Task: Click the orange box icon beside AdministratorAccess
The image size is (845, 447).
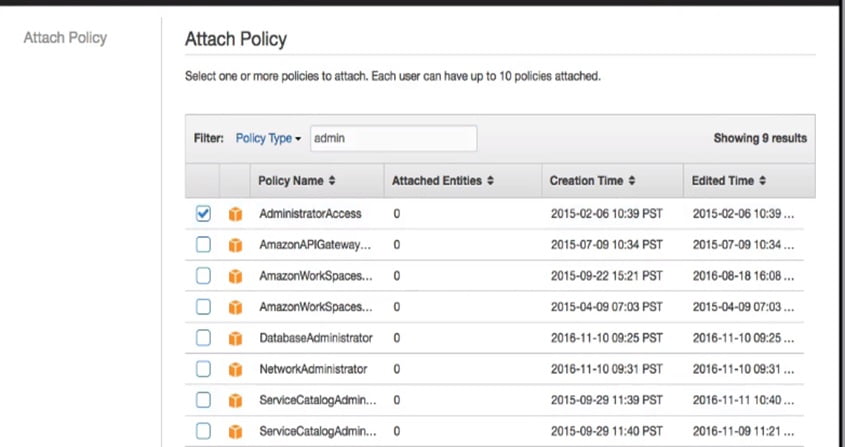Action: (236, 214)
